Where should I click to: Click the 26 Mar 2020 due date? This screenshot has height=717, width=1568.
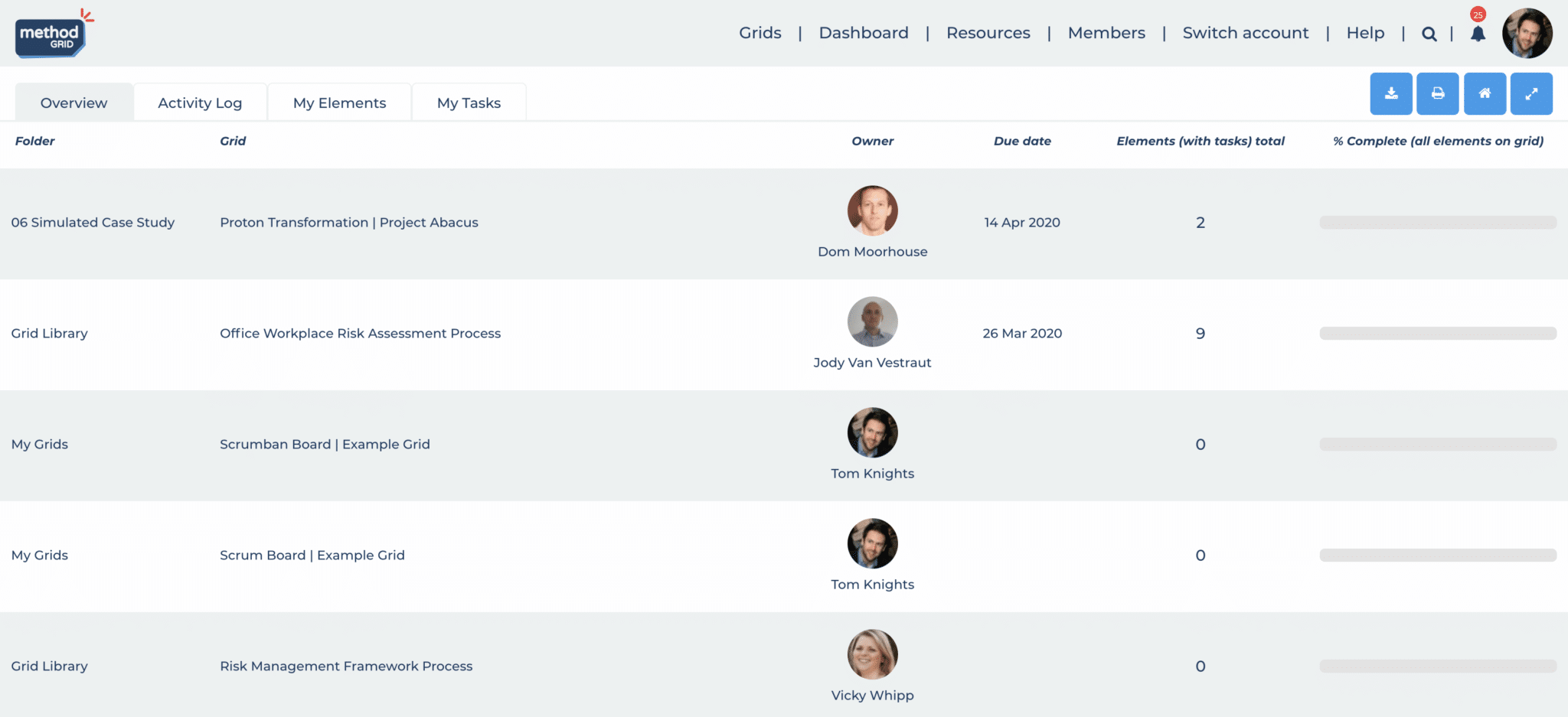1022,334
